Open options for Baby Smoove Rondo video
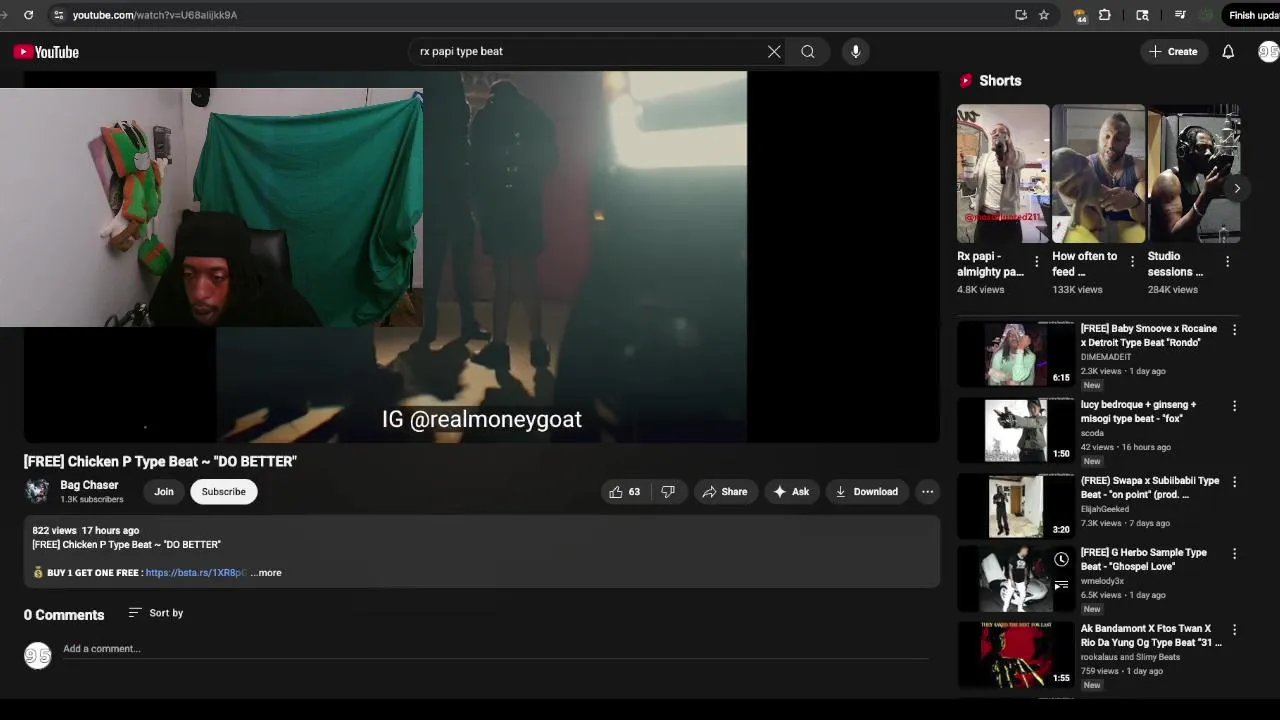Image resolution: width=1280 pixels, height=720 pixels. tap(1234, 330)
